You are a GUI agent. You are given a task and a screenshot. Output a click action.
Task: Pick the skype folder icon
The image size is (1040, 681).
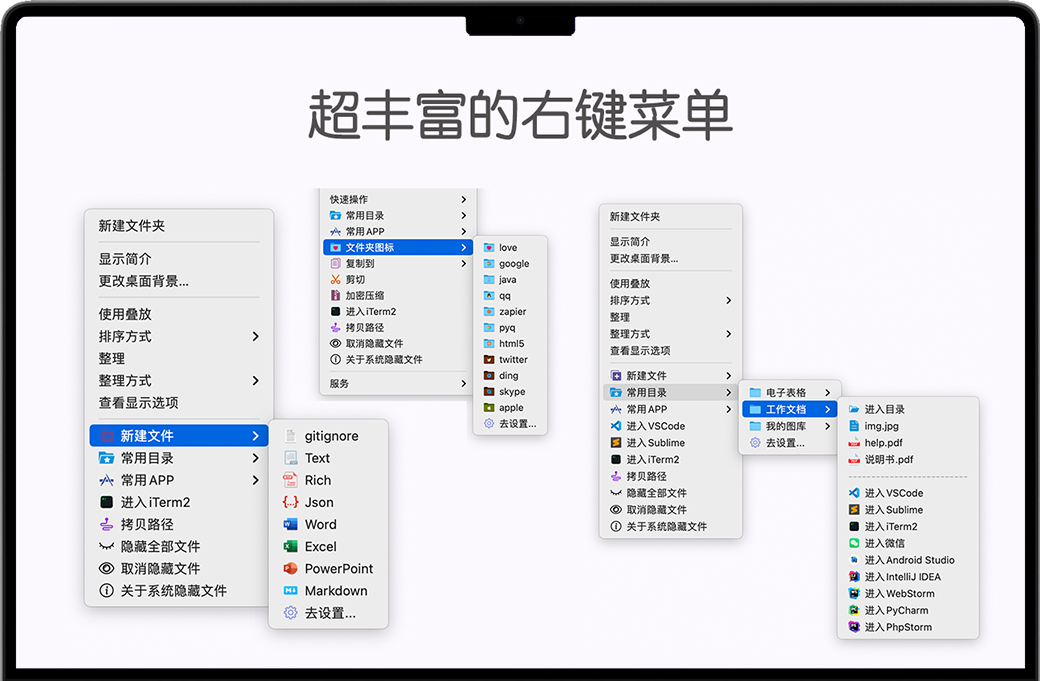click(489, 391)
